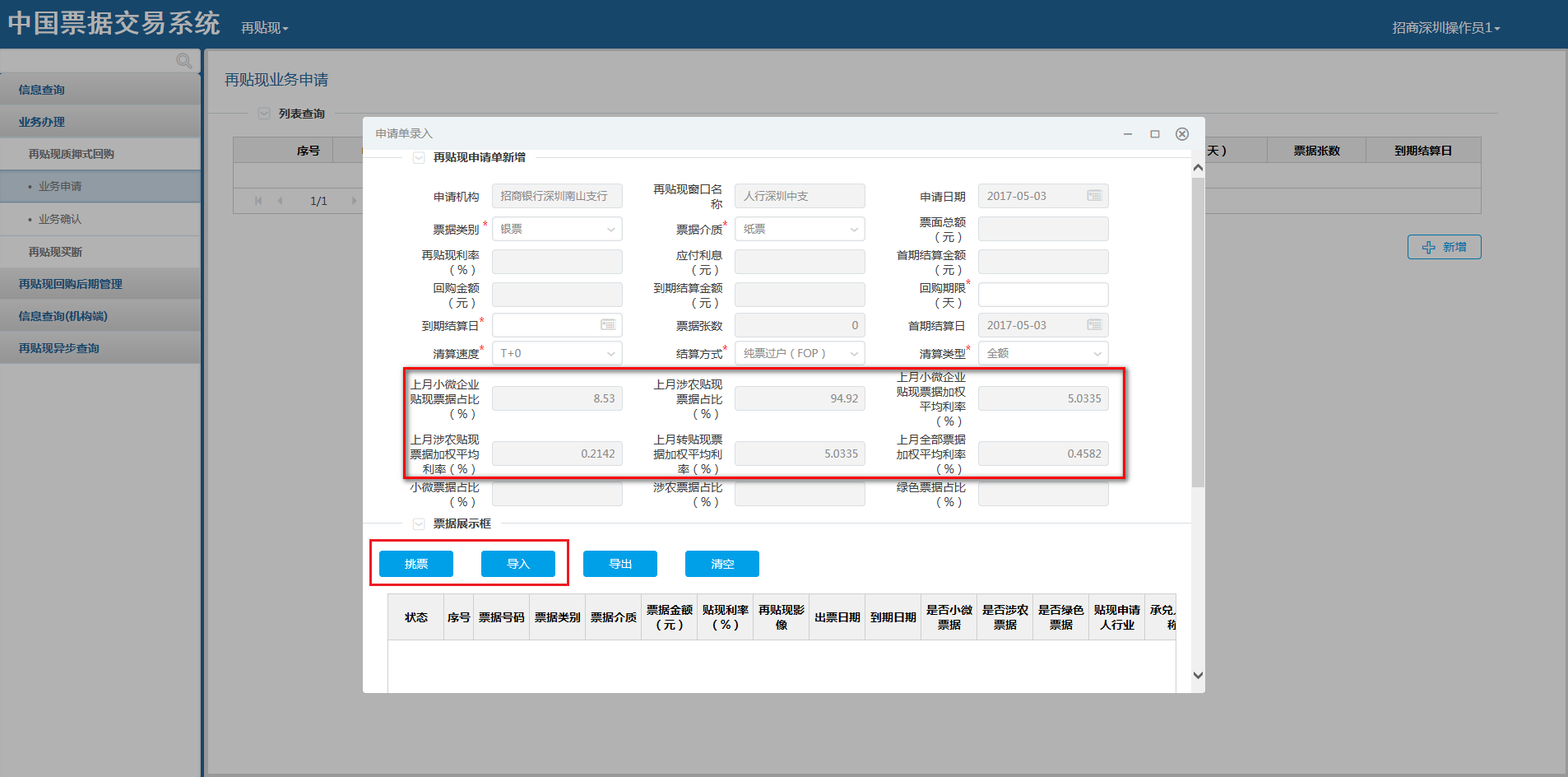Go to first page in list pagination
1568x777 pixels.
coord(258,201)
